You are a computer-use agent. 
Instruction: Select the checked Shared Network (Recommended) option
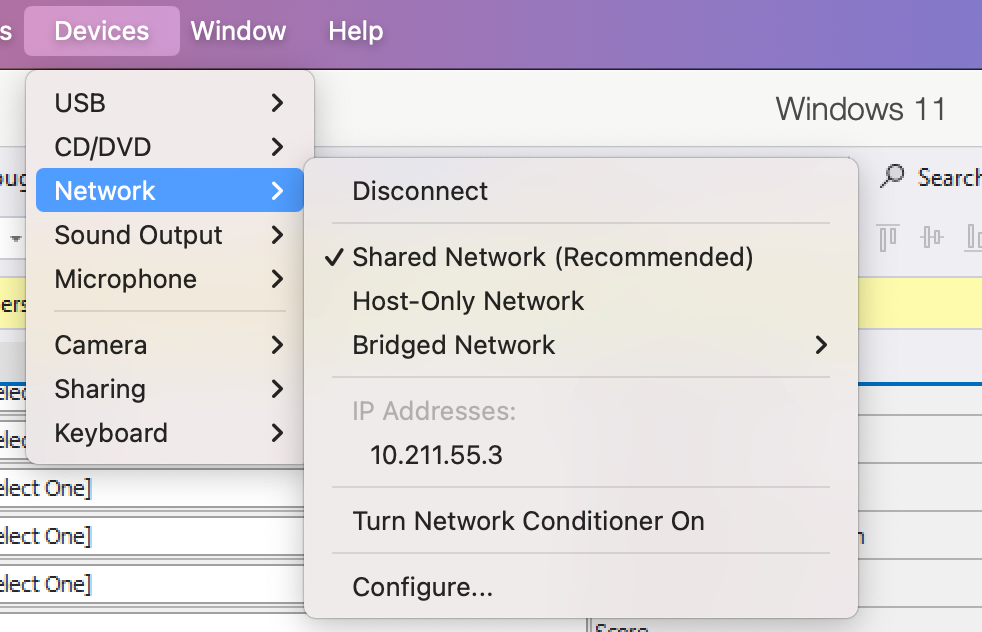(x=581, y=257)
